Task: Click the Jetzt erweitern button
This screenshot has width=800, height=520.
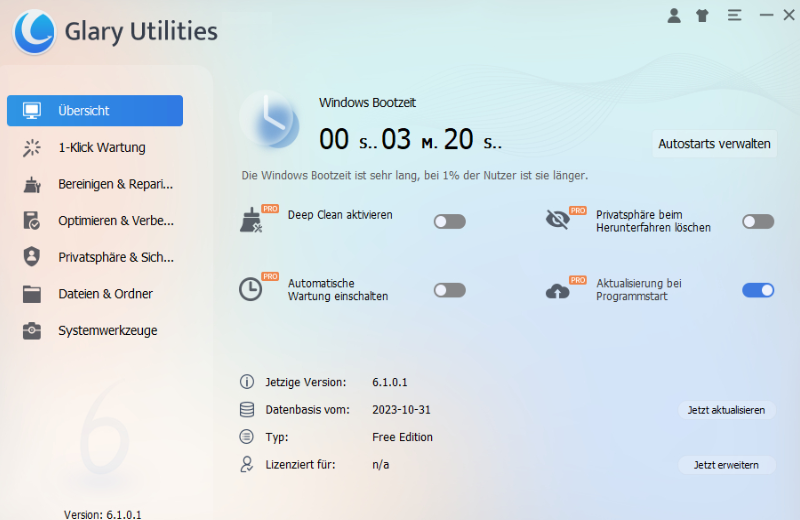Action: click(726, 465)
